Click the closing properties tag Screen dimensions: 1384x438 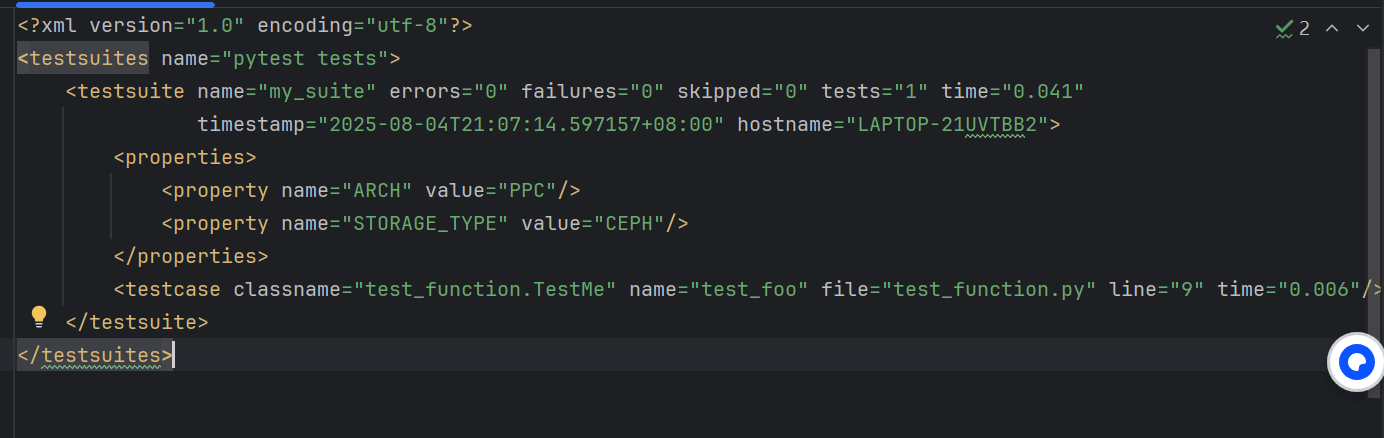(191, 256)
